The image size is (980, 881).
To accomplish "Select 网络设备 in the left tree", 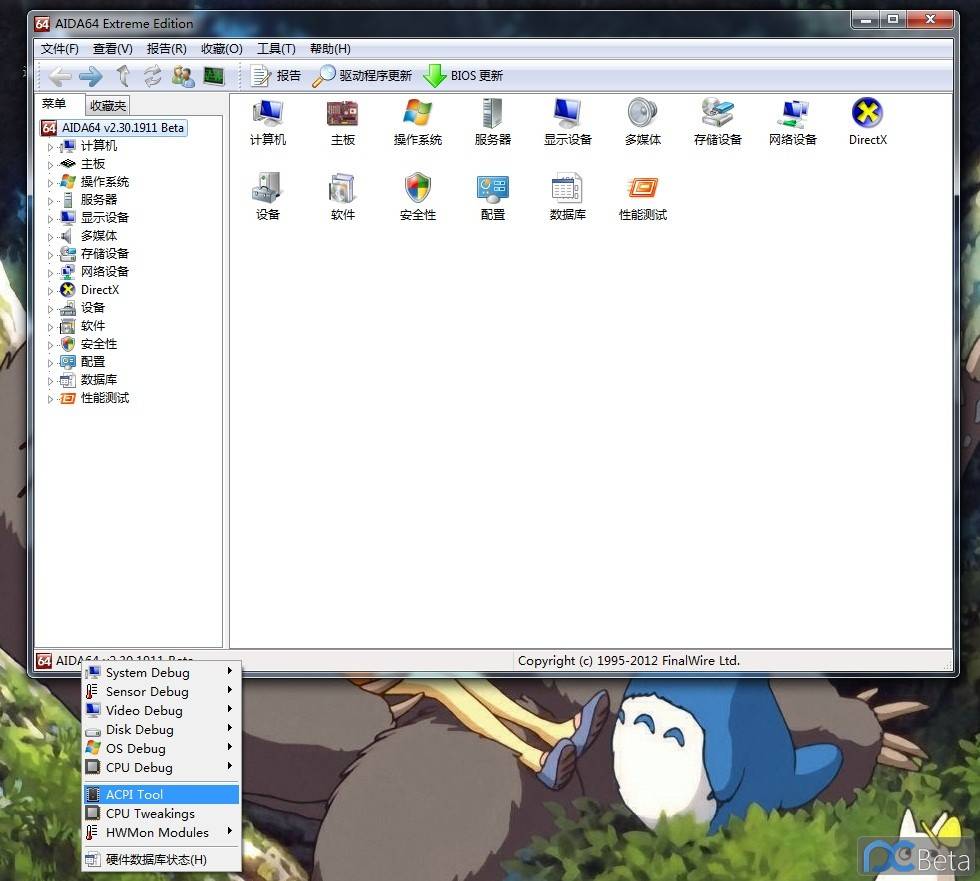I will click(104, 272).
